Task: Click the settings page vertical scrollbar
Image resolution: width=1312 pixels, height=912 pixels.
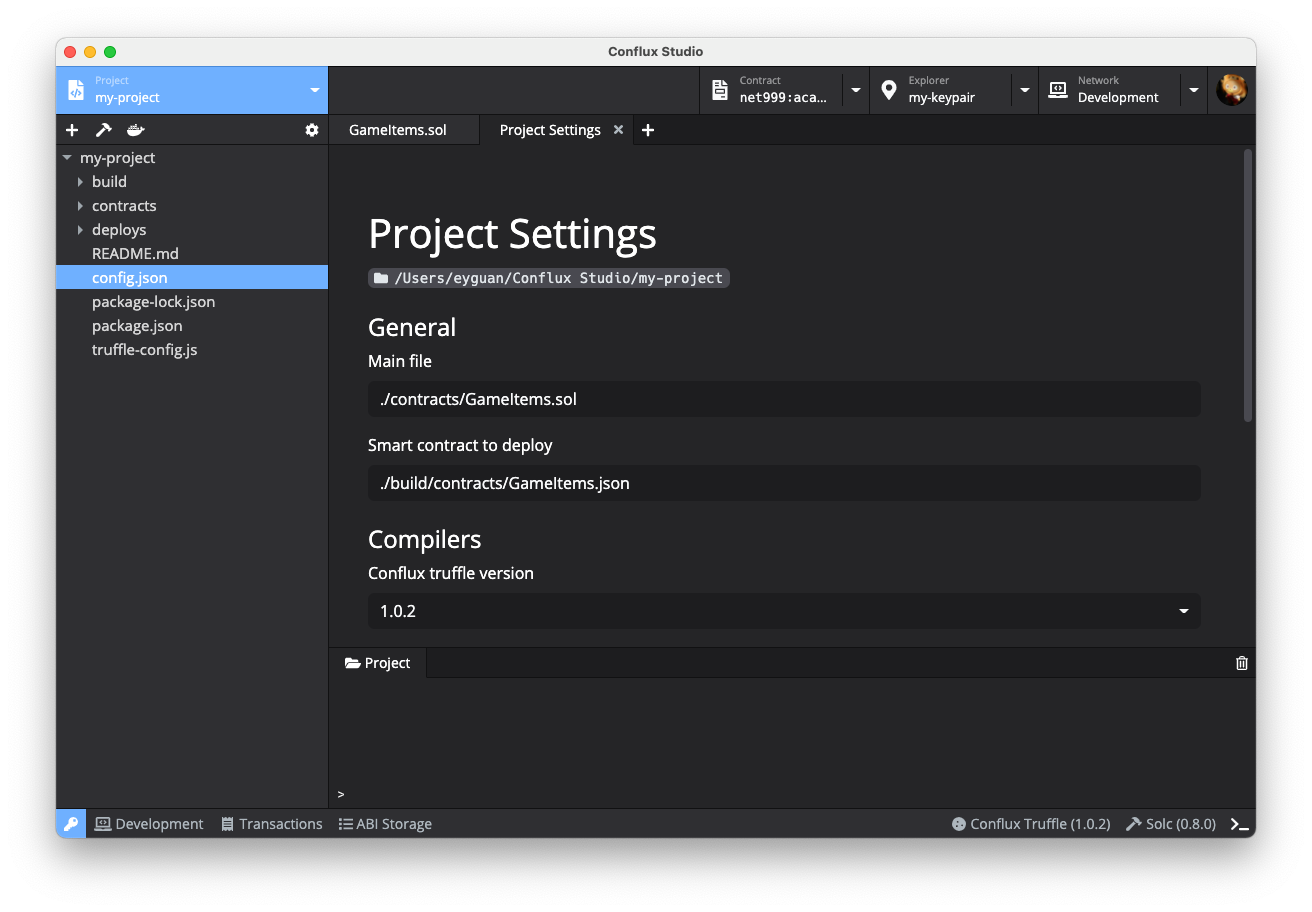Action: 1247,285
